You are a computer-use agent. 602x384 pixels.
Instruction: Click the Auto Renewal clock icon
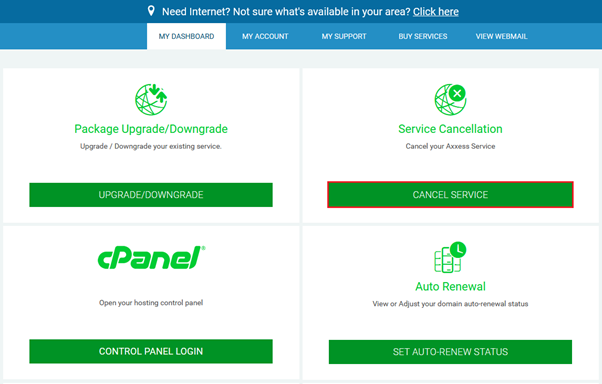click(x=450, y=257)
